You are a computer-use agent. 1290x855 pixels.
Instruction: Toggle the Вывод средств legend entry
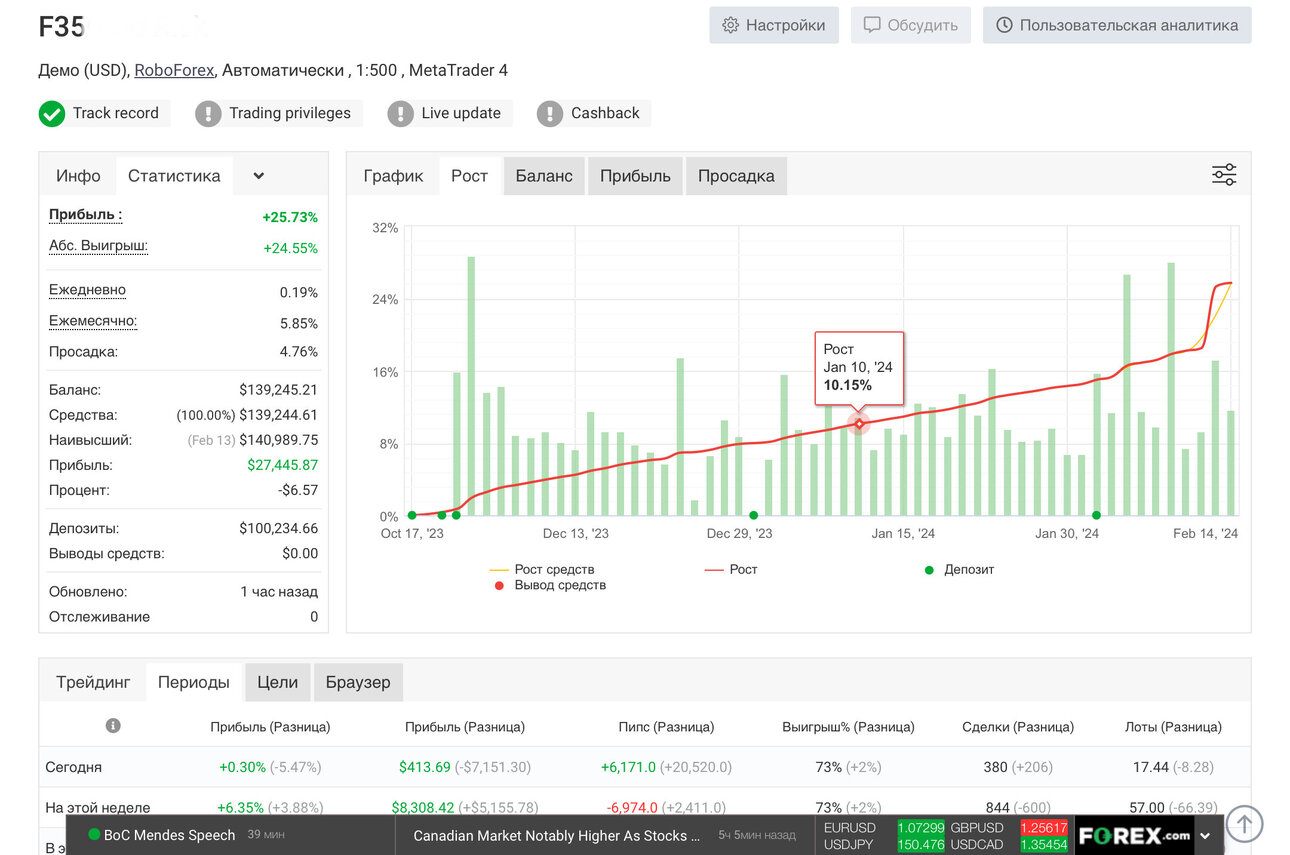[549, 585]
